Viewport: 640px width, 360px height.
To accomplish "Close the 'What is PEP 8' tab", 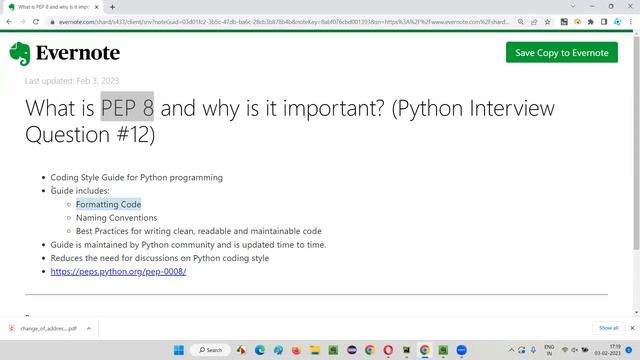I will tap(96, 7).
